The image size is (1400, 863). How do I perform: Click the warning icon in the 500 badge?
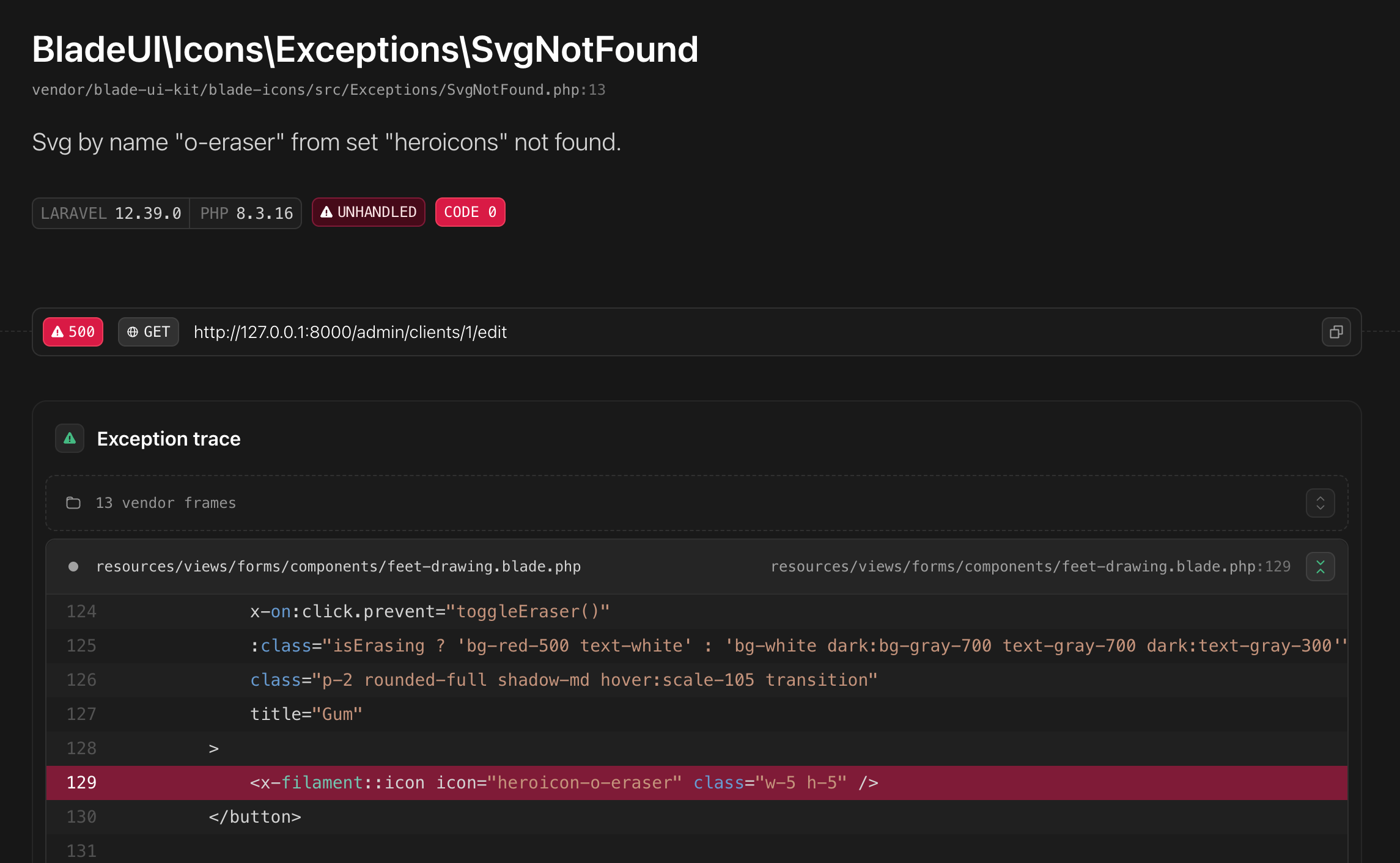[x=58, y=332]
